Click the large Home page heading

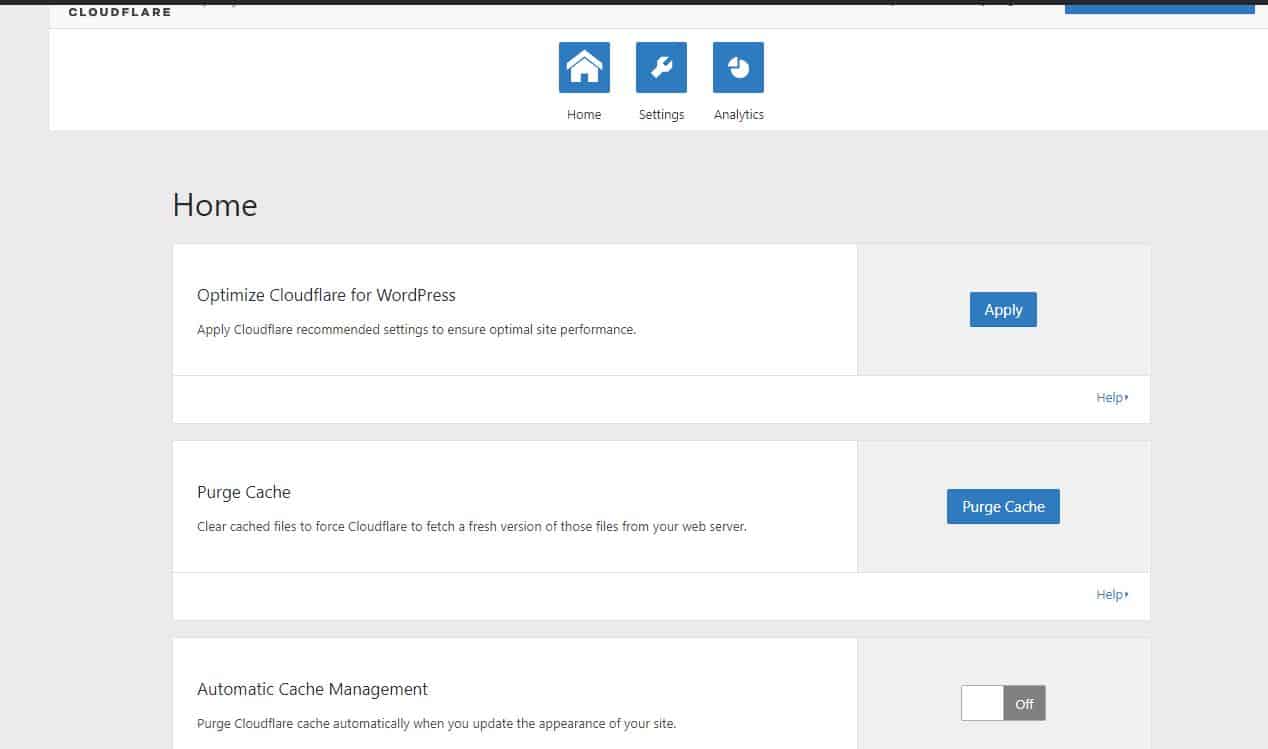tap(215, 205)
